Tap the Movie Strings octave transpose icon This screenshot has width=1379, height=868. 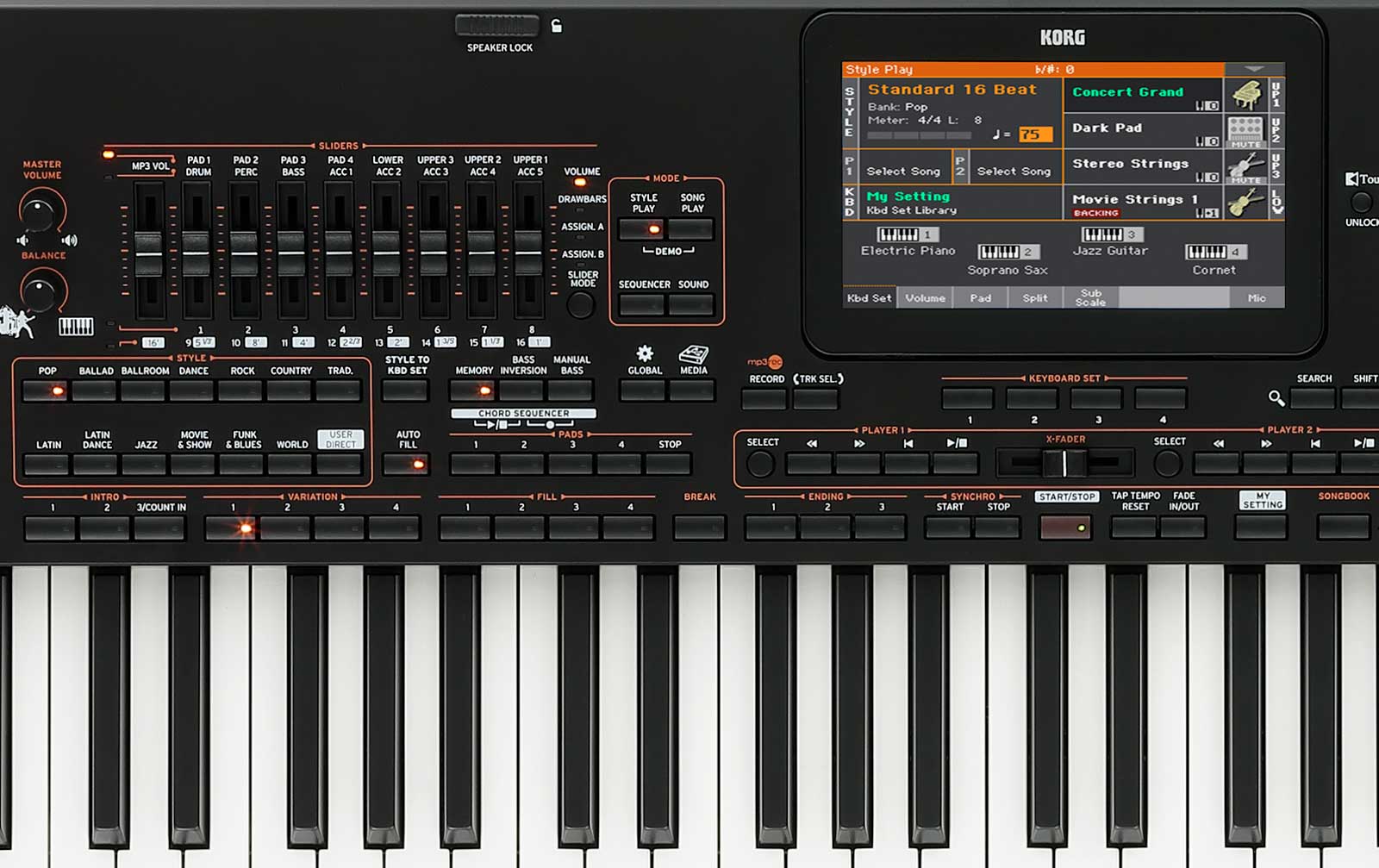pos(1207,213)
